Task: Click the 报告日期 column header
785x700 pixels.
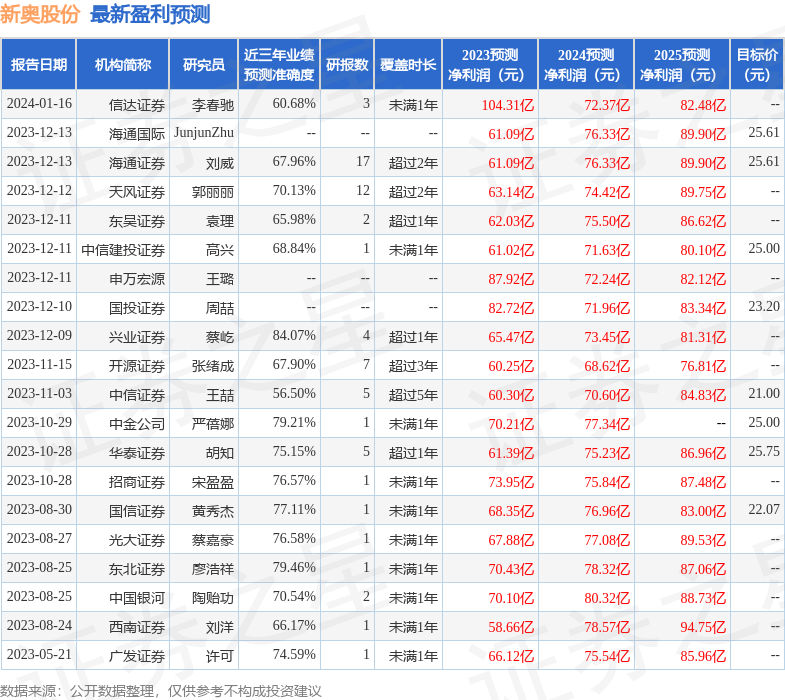Action: [x=39, y=65]
